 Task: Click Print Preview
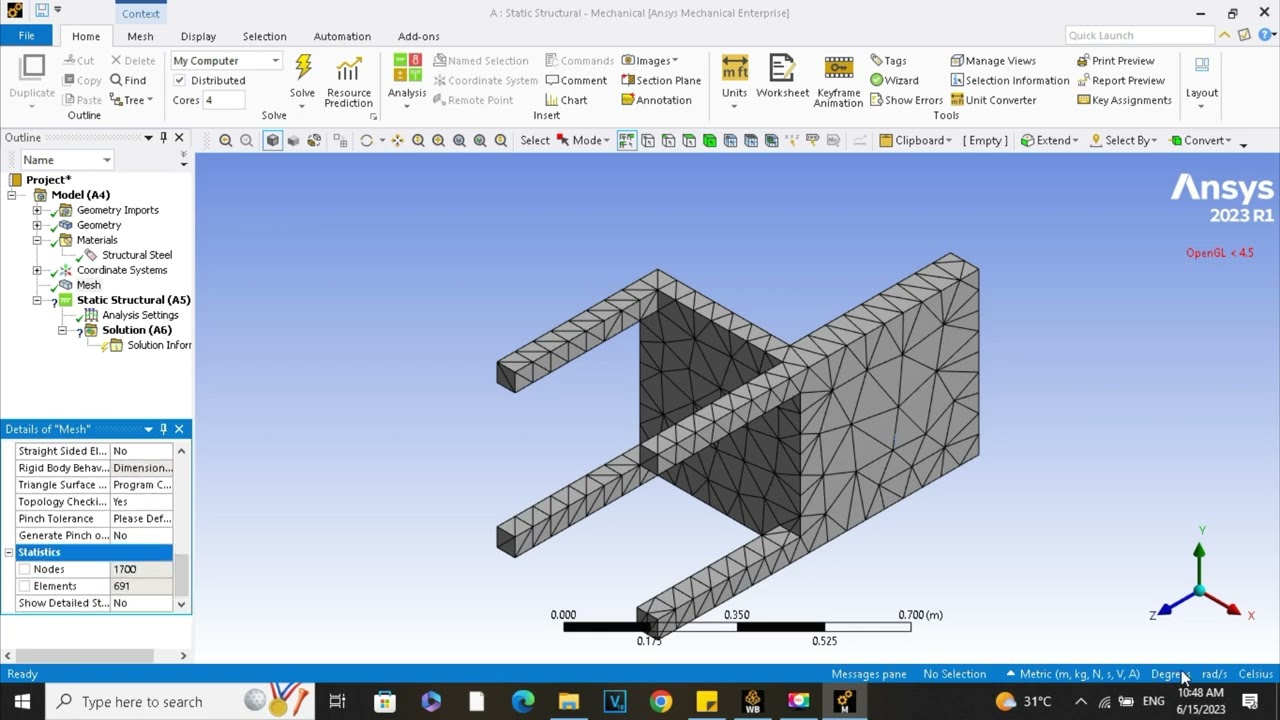click(x=1116, y=60)
